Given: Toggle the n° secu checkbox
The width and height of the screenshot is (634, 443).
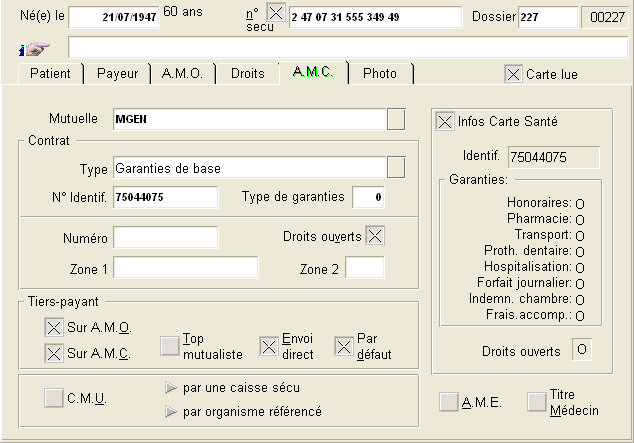Looking at the screenshot, I should pyautogui.click(x=276, y=13).
